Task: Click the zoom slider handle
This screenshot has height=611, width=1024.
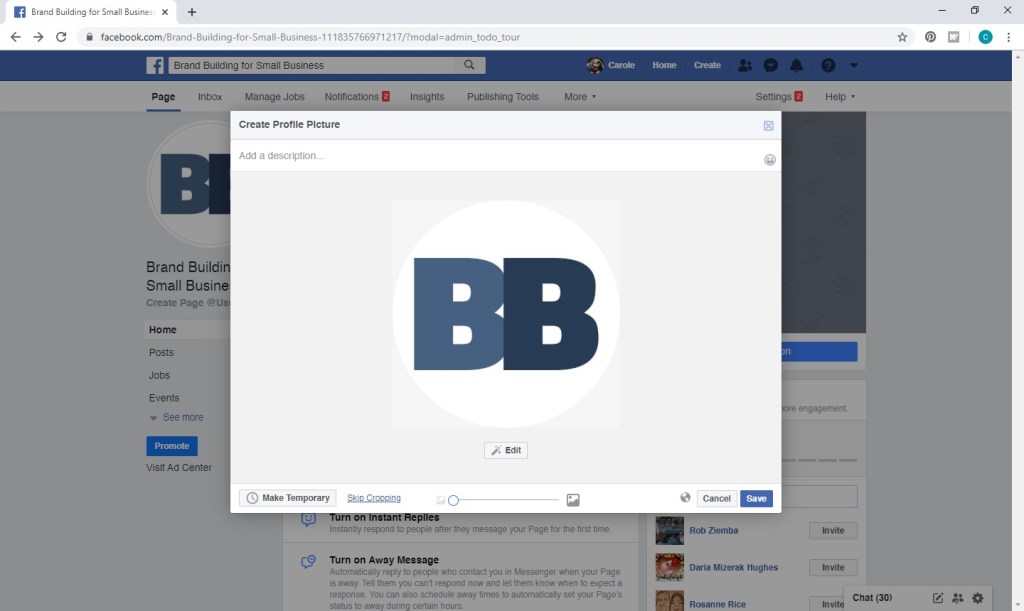Action: [x=453, y=500]
